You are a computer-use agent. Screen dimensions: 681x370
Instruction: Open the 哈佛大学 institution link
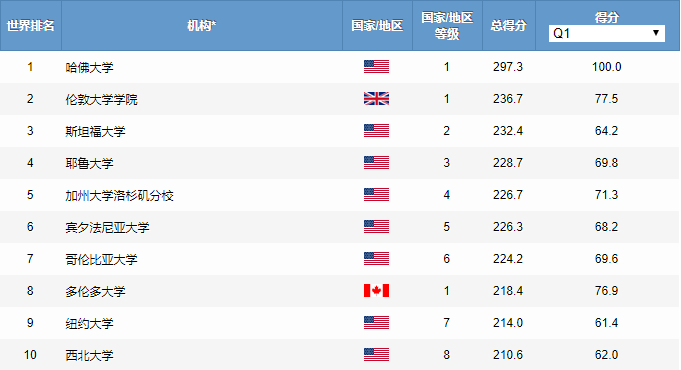pos(89,67)
